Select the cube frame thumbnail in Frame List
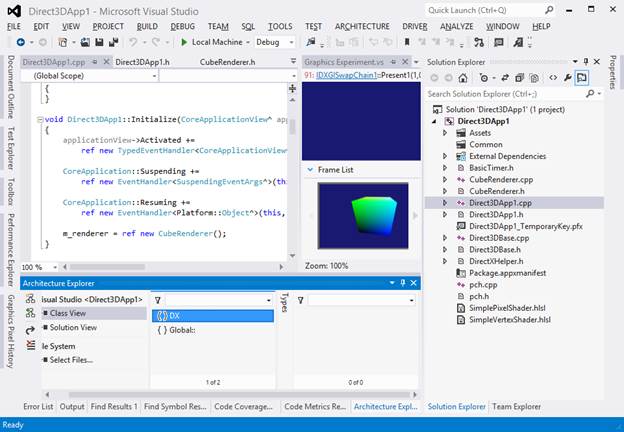The width and height of the screenshot is (624, 432). tap(363, 216)
